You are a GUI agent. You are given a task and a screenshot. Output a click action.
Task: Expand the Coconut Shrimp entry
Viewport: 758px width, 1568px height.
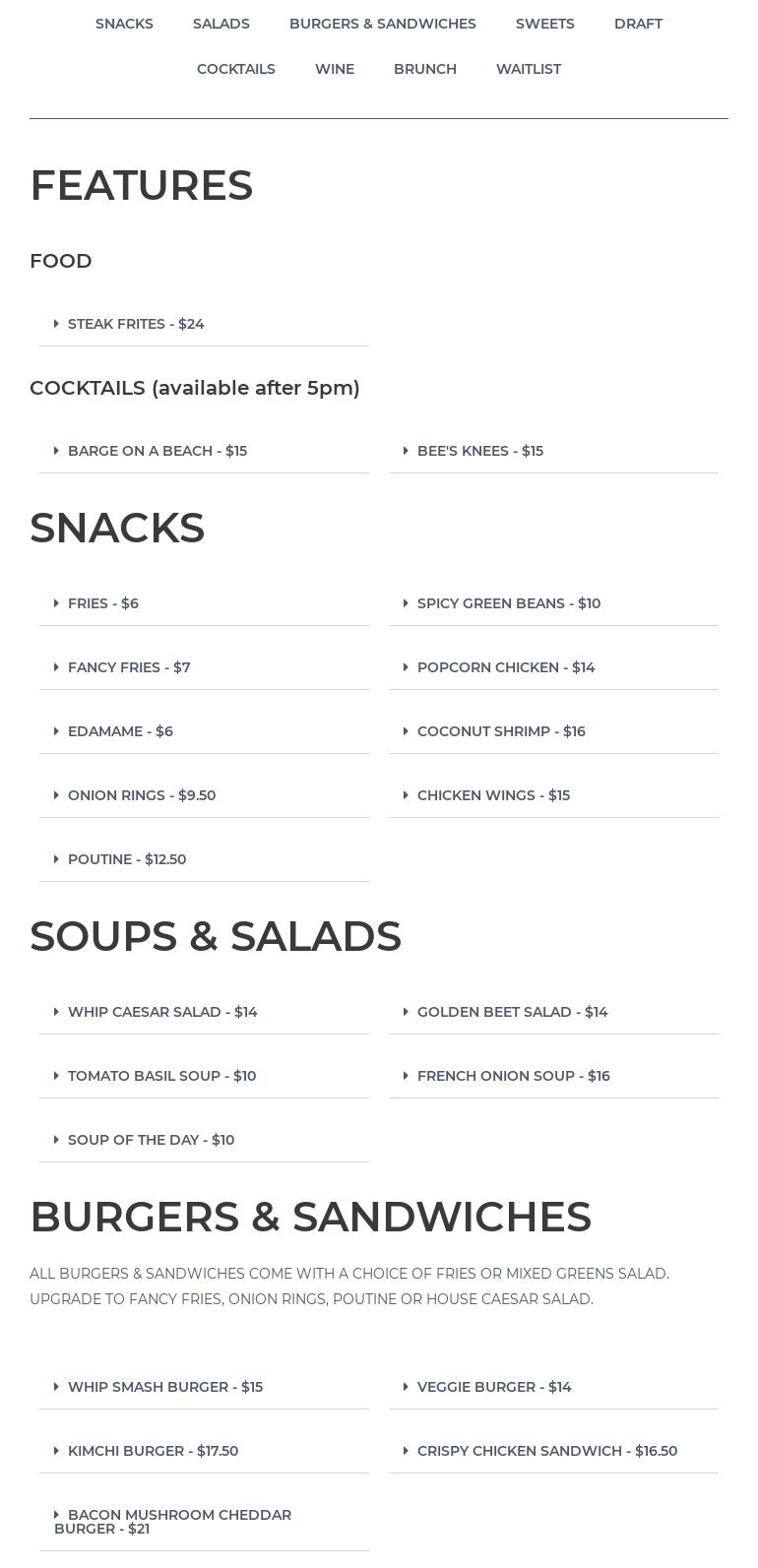553,731
